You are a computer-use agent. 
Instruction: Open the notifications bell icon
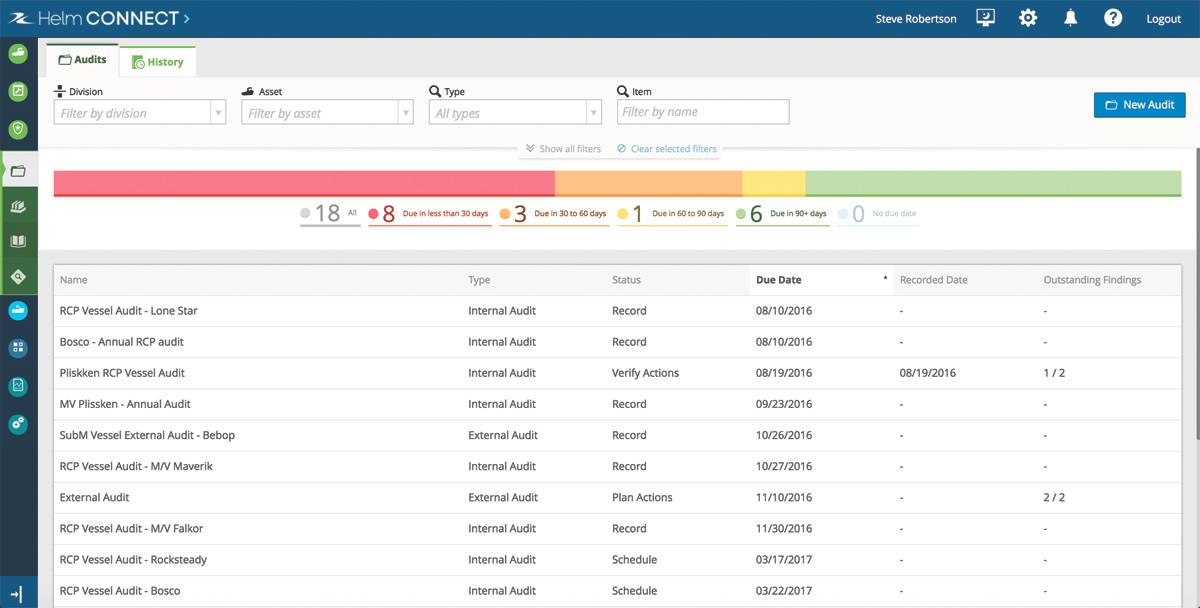[1070, 19]
